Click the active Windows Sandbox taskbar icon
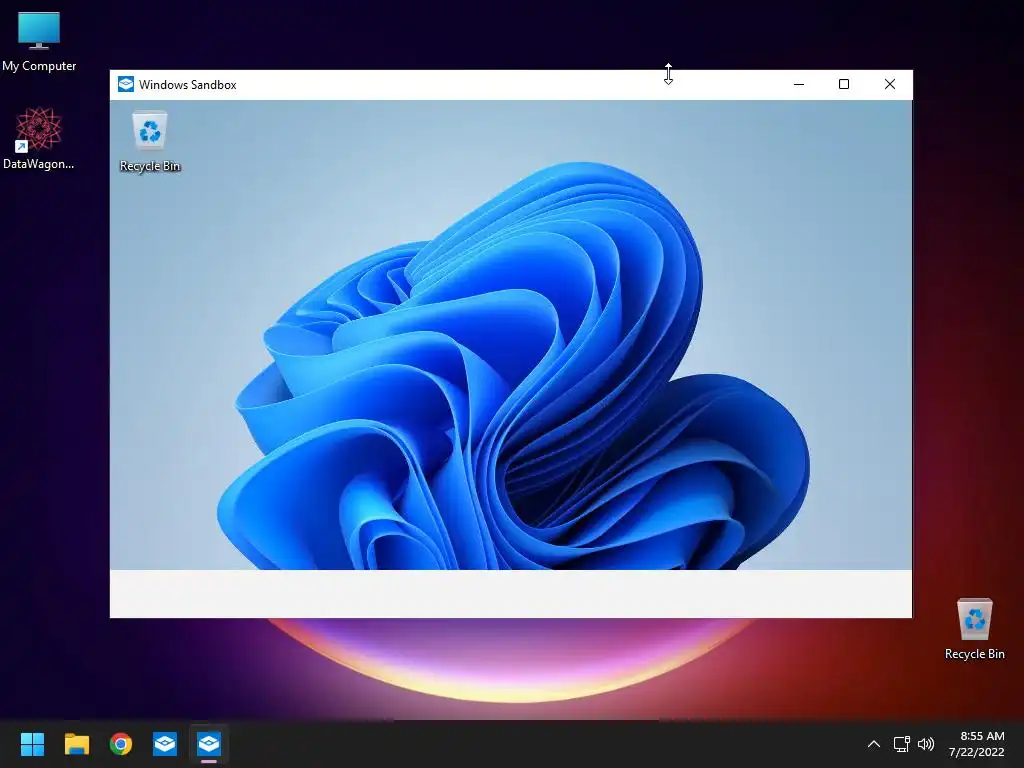The image size is (1024, 768). click(x=209, y=744)
